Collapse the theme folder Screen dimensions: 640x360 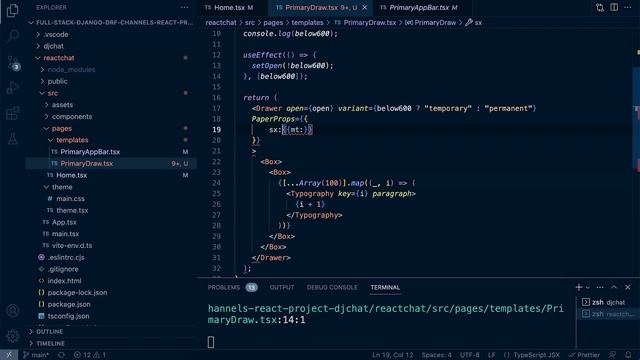(x=62, y=187)
